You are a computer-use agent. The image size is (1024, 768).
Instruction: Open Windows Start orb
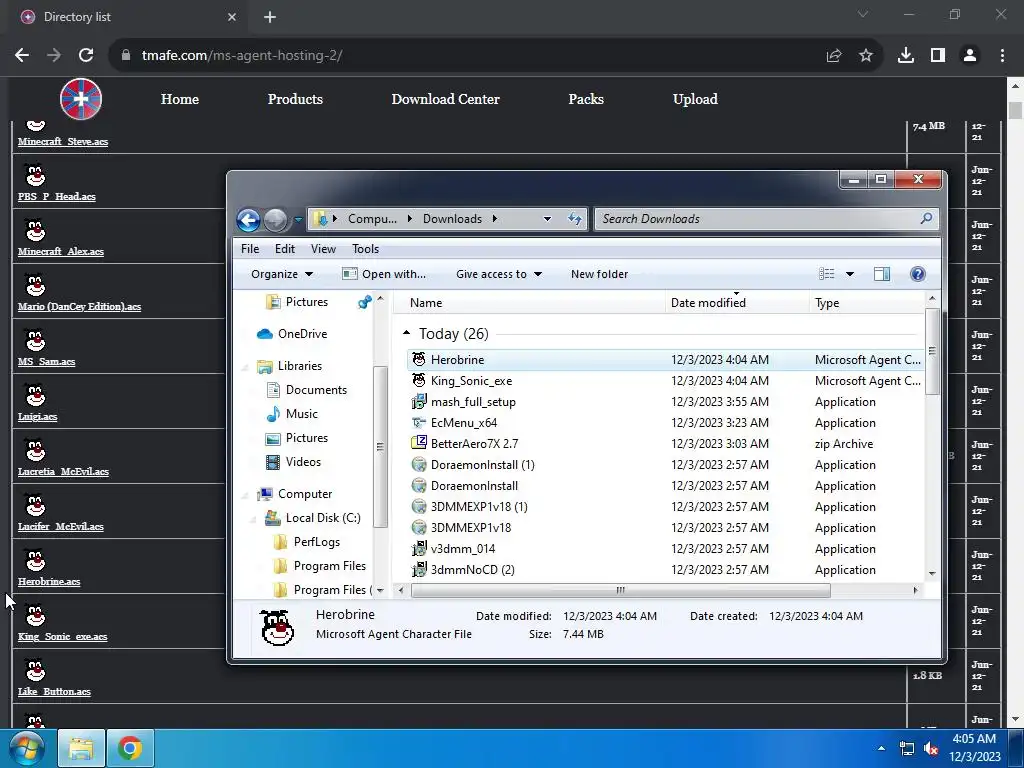(25, 748)
